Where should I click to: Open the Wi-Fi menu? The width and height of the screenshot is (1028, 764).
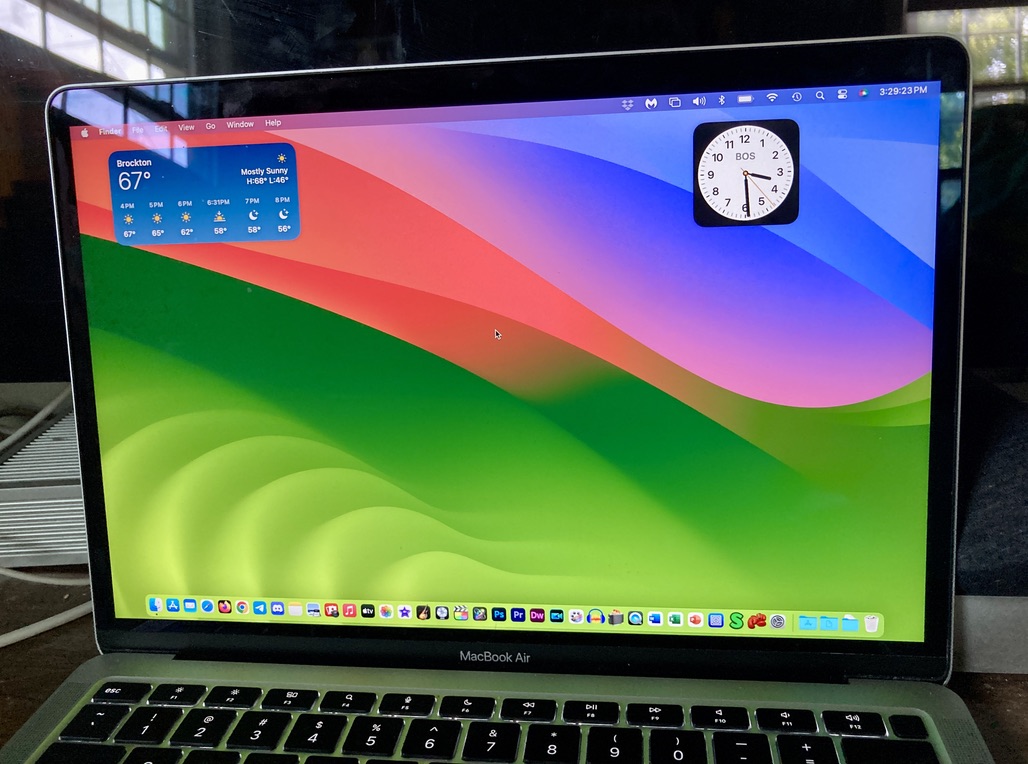(772, 98)
